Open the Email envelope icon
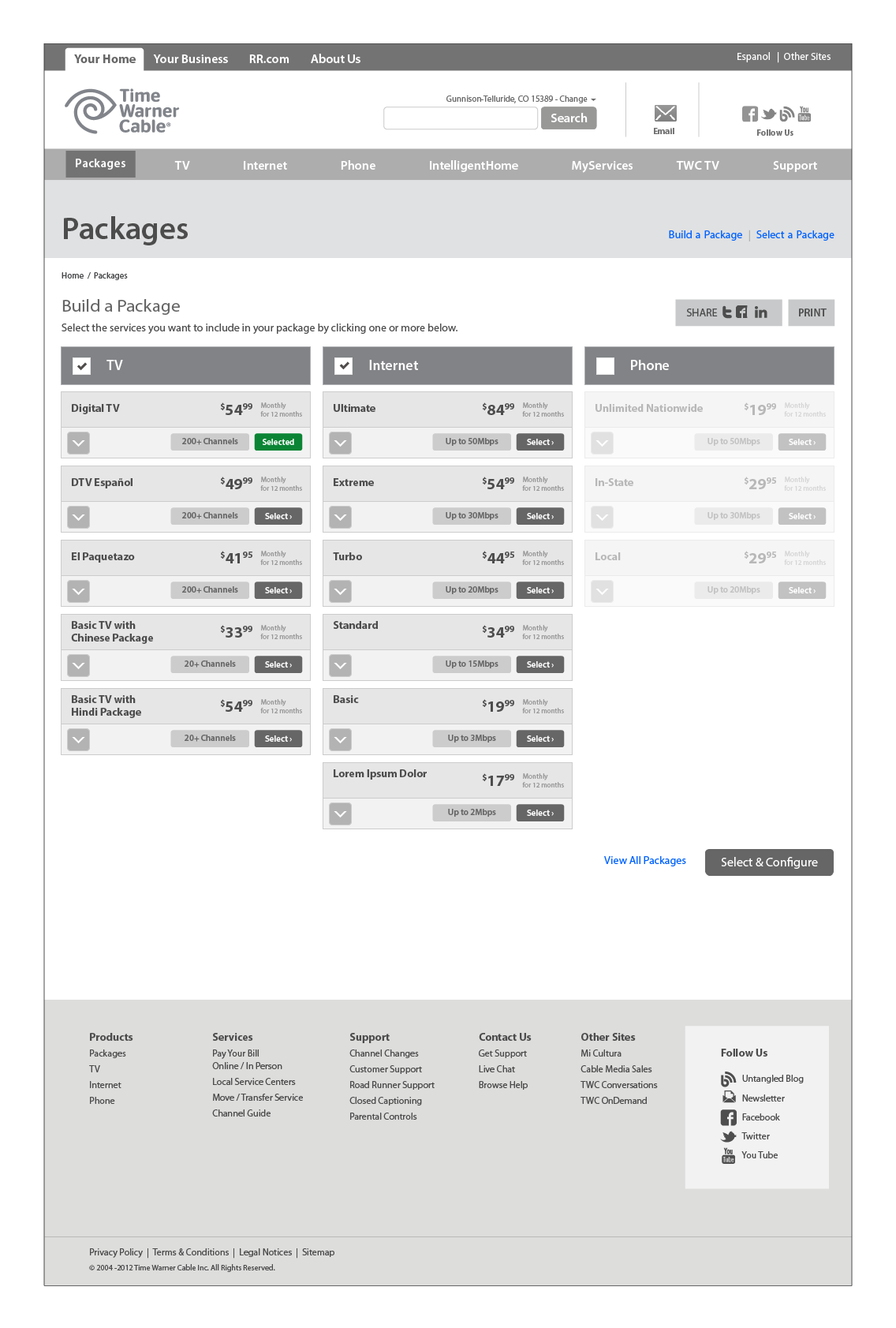The width and height of the screenshot is (896, 1328). [x=665, y=113]
